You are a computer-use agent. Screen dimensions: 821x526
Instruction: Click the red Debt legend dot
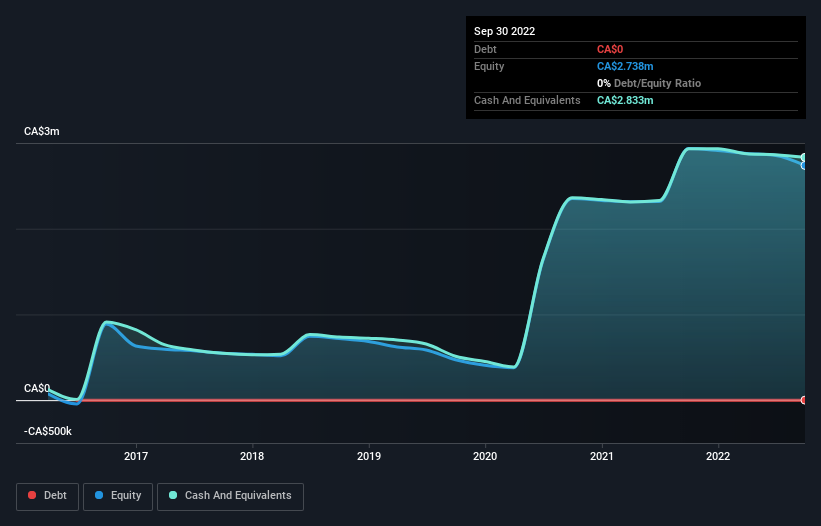pyautogui.click(x=32, y=495)
